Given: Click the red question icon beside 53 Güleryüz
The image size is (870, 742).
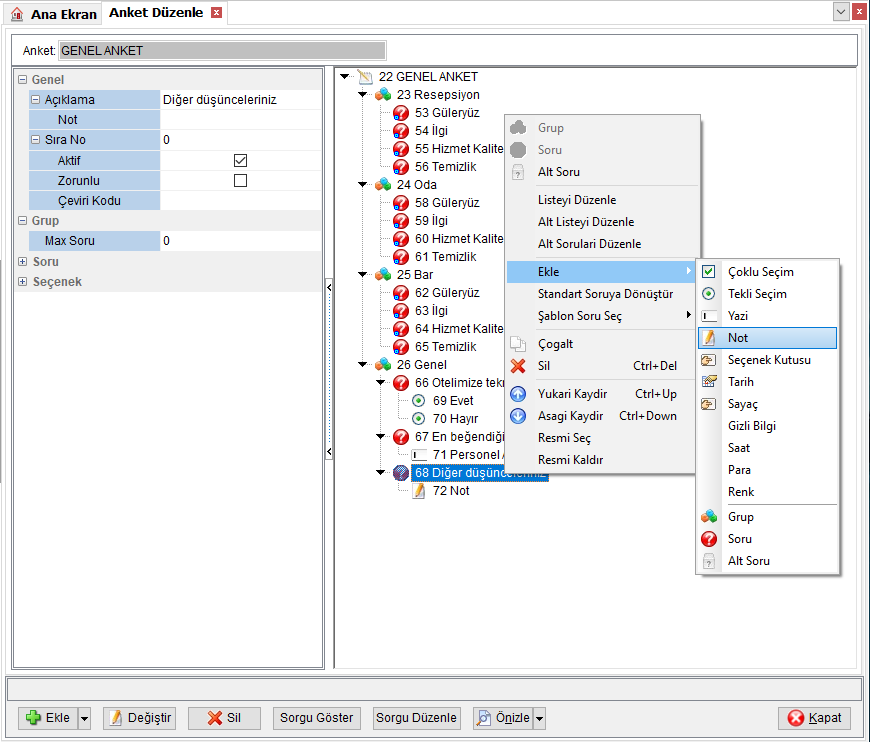Looking at the screenshot, I should tap(401, 113).
